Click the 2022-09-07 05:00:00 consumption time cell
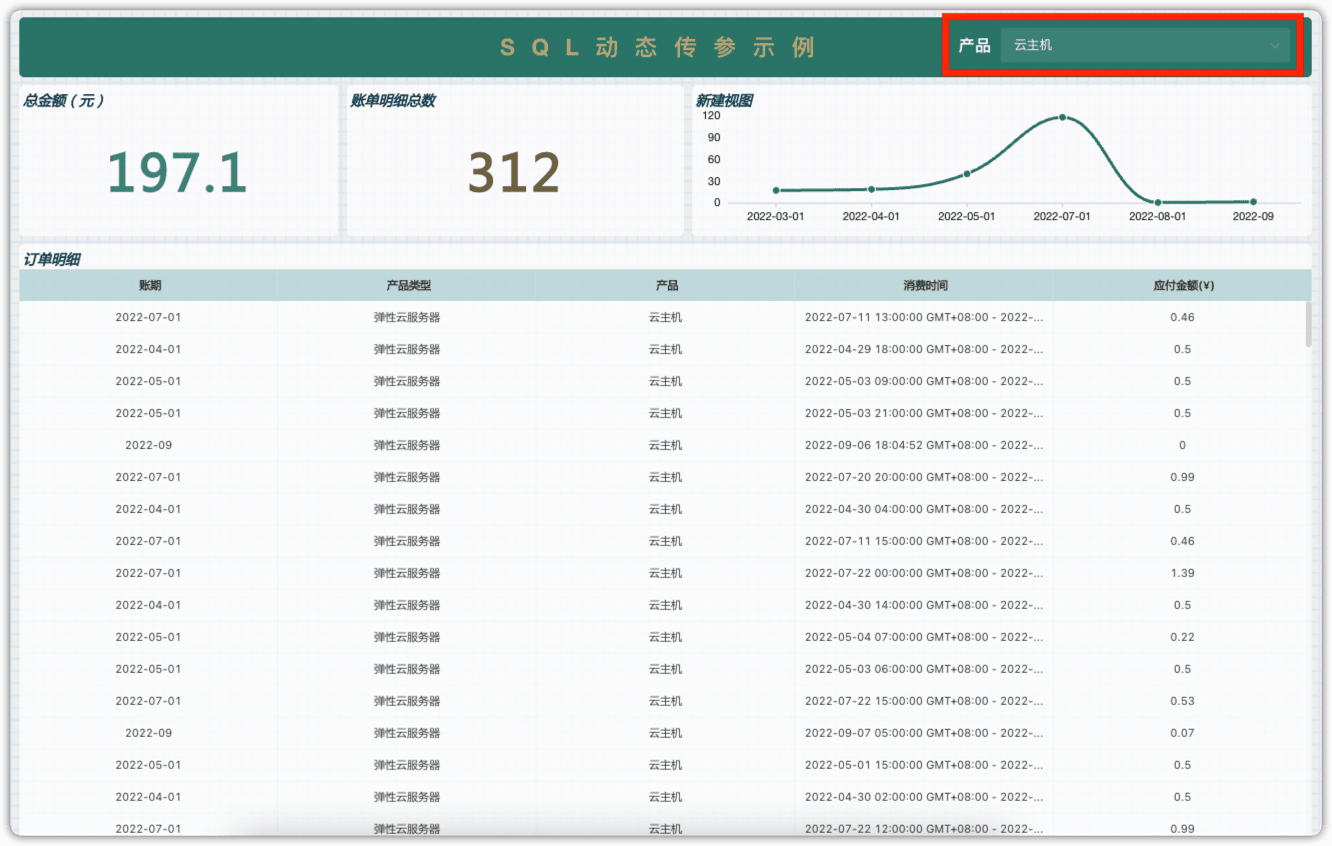 click(x=924, y=733)
